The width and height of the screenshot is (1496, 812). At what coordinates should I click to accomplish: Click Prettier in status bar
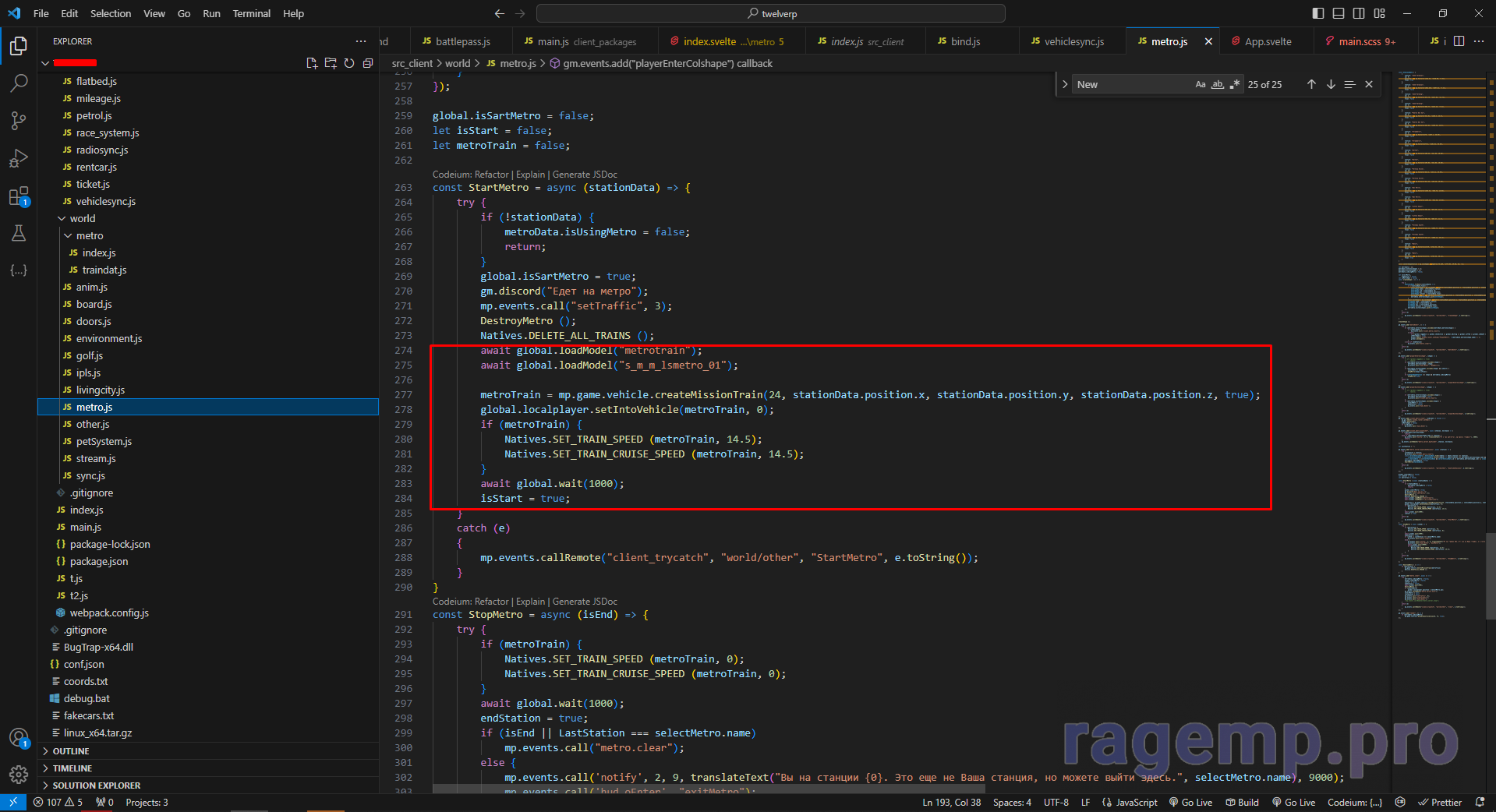pyautogui.click(x=1440, y=802)
